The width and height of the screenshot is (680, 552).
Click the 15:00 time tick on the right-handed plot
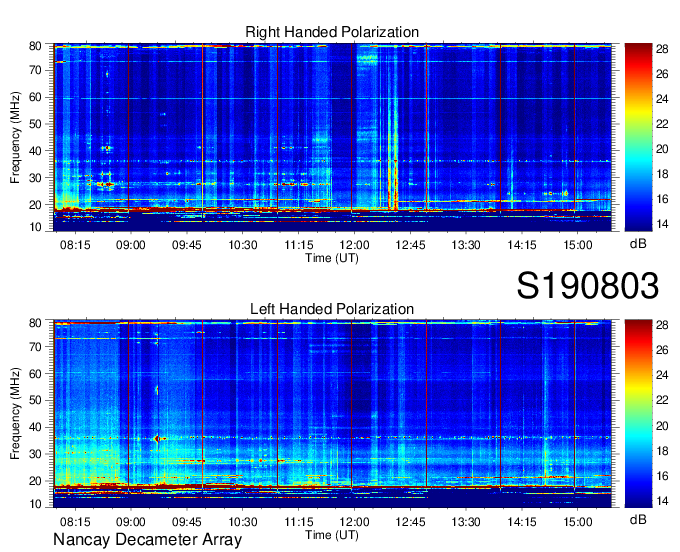[x=578, y=245]
